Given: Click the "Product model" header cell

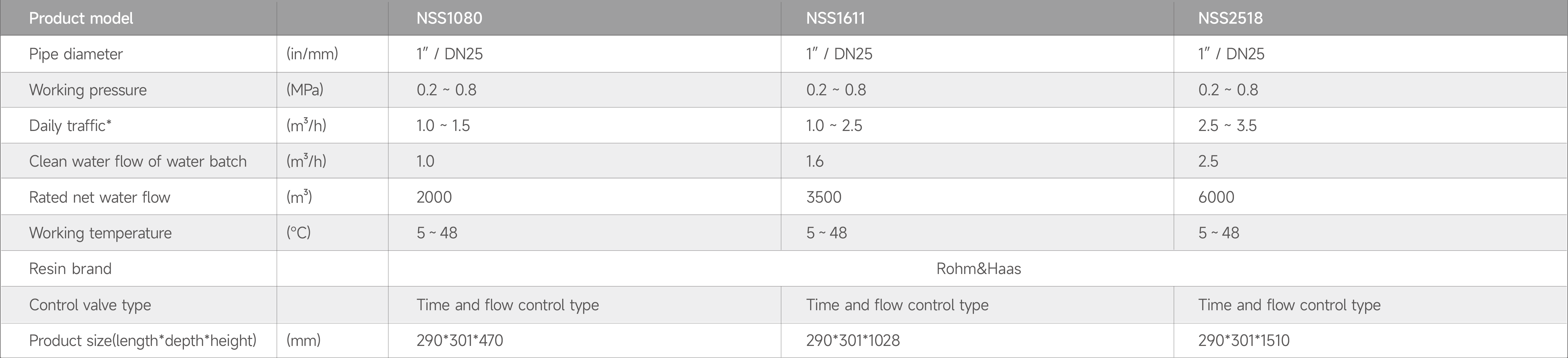Looking at the screenshot, I should point(81,18).
